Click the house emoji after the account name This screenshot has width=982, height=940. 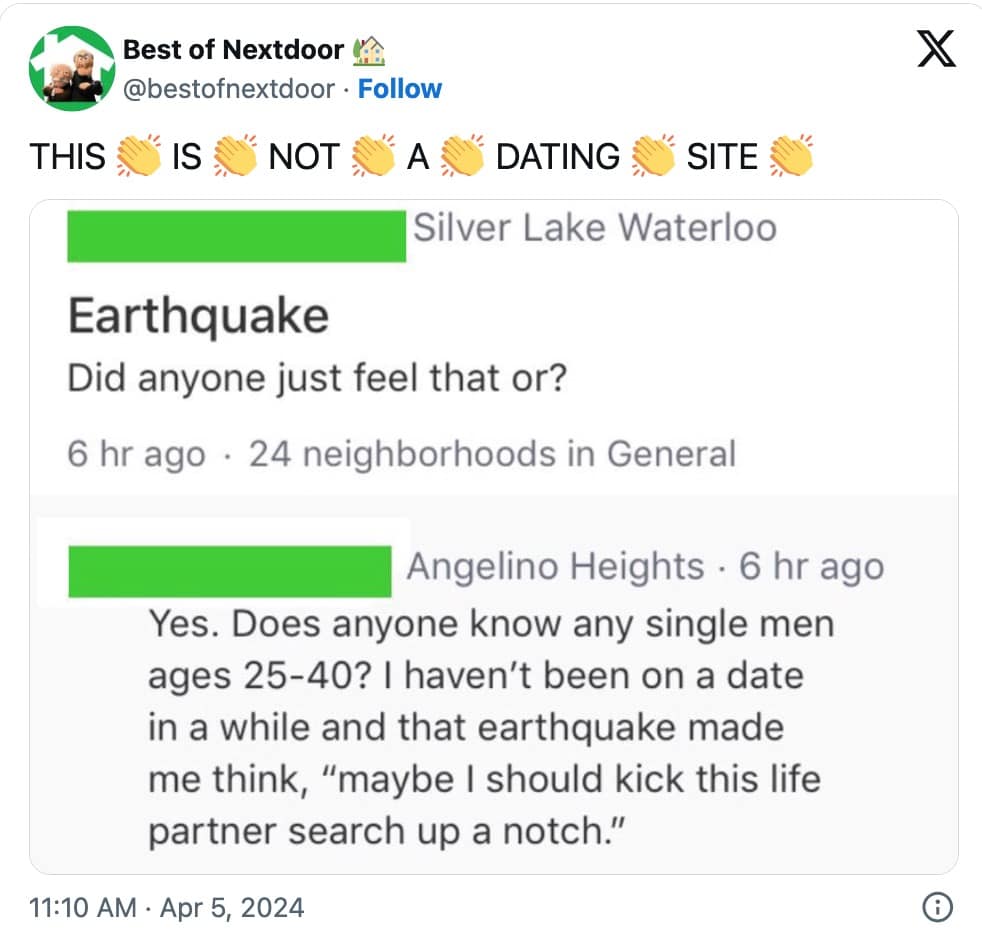pos(370,49)
